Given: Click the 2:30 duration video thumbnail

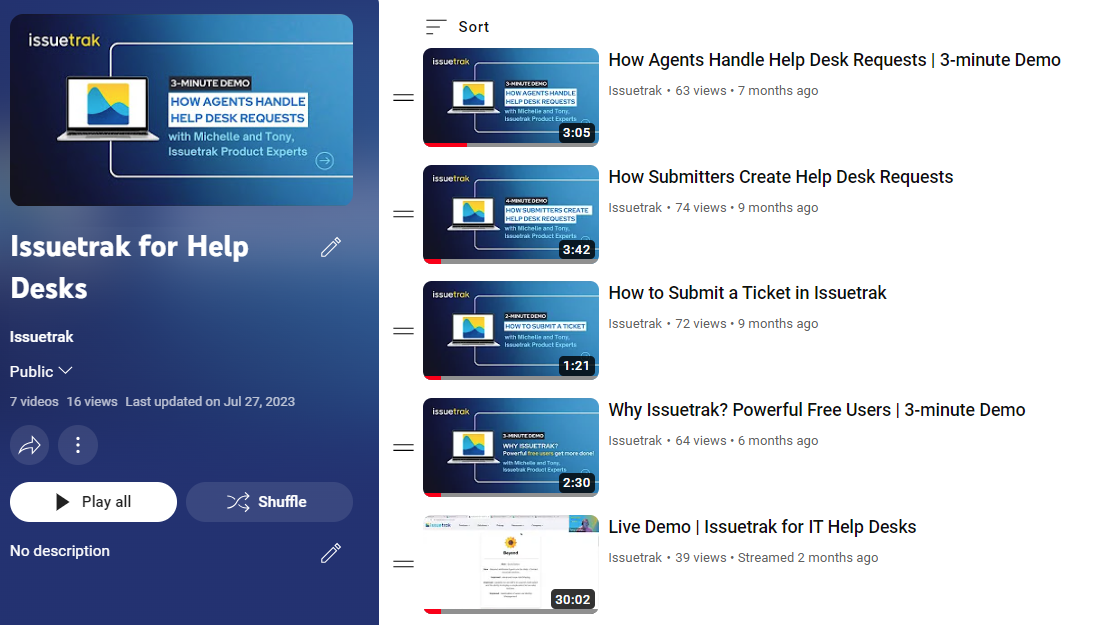Looking at the screenshot, I should coord(511,447).
